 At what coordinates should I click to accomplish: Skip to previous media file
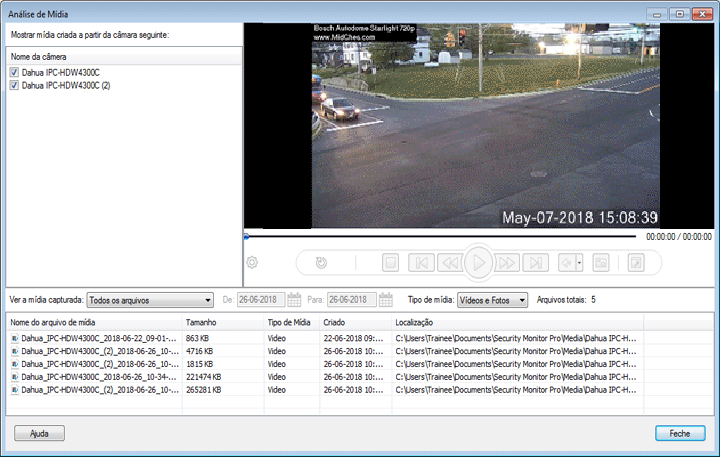coord(421,263)
